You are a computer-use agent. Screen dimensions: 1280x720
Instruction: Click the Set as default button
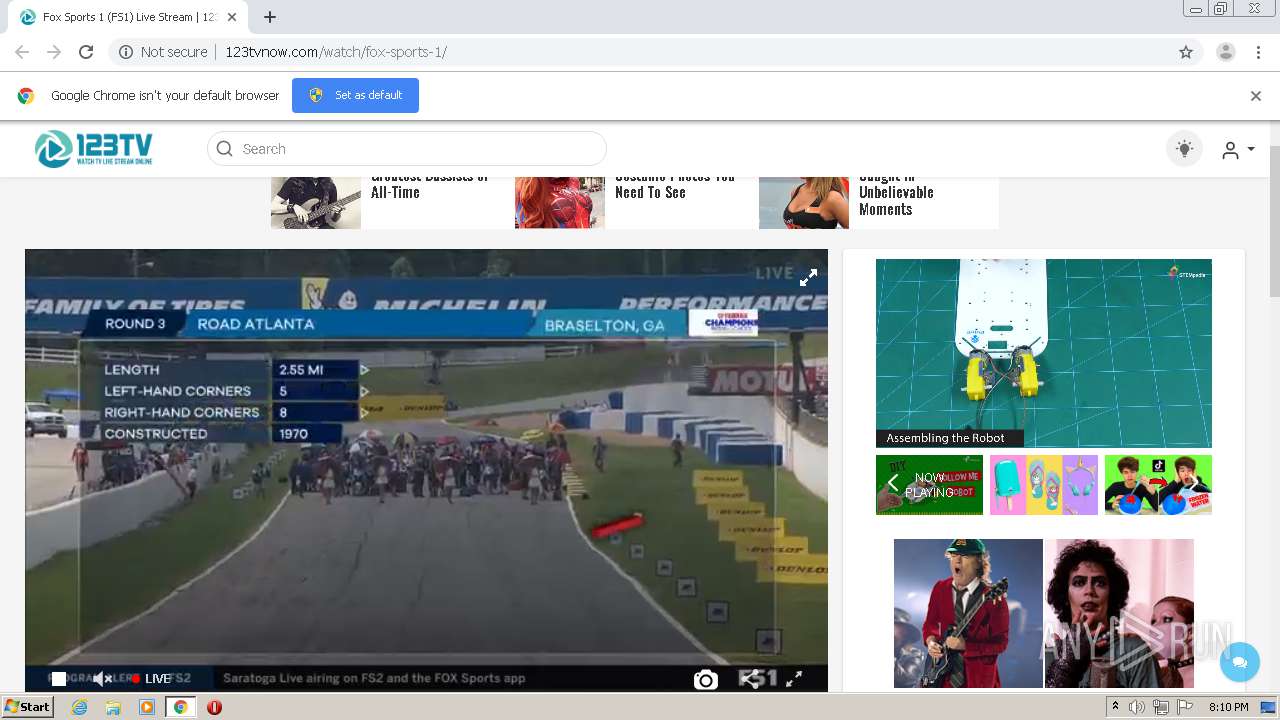[355, 95]
